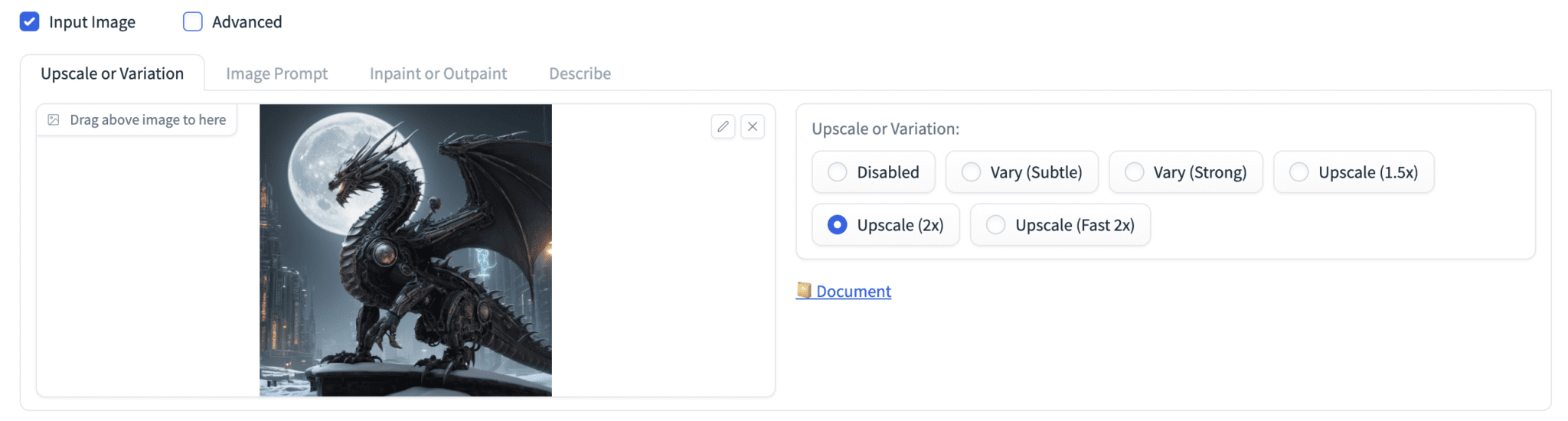Remove the uploaded image with X icon
The image size is (1568, 421).
point(753,126)
